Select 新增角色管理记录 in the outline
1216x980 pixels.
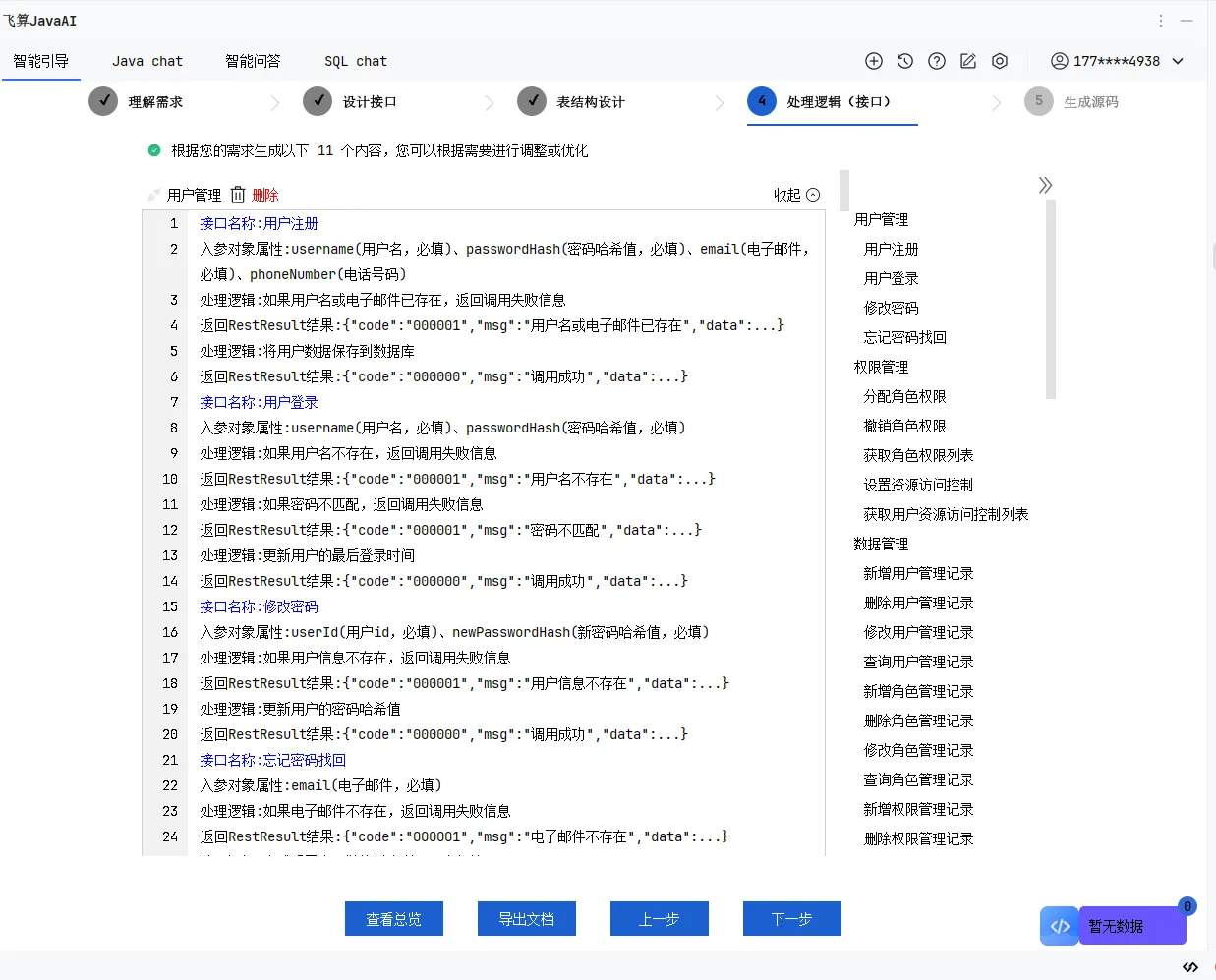coord(919,691)
